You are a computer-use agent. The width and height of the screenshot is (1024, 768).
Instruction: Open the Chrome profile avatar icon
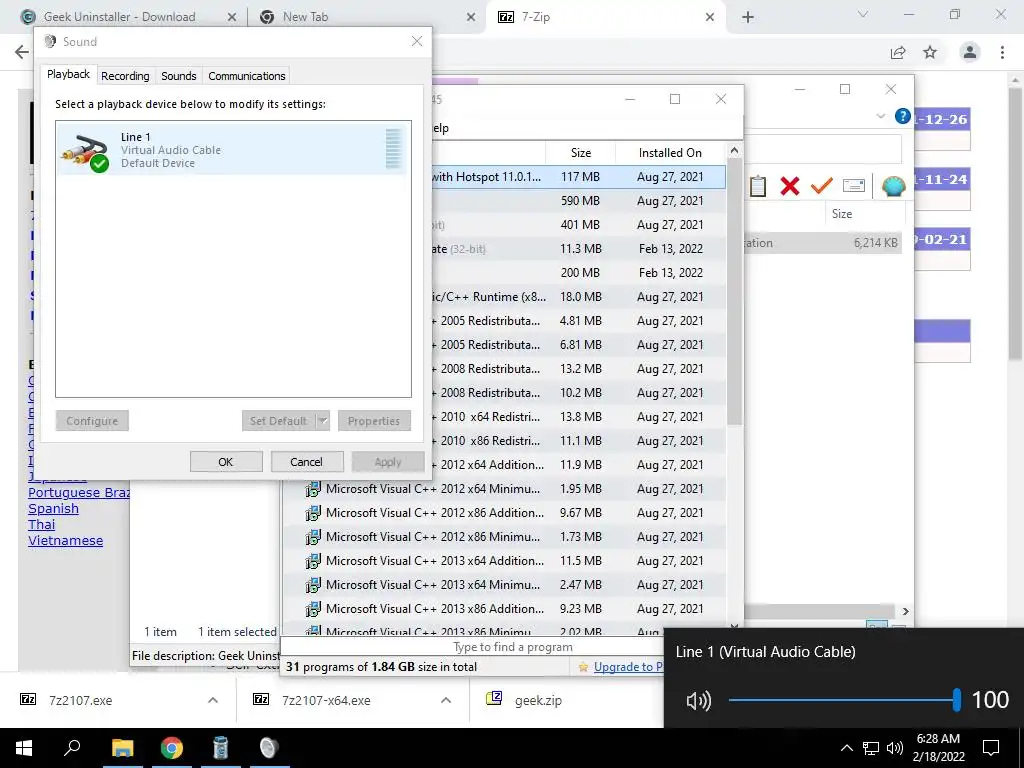(x=970, y=52)
